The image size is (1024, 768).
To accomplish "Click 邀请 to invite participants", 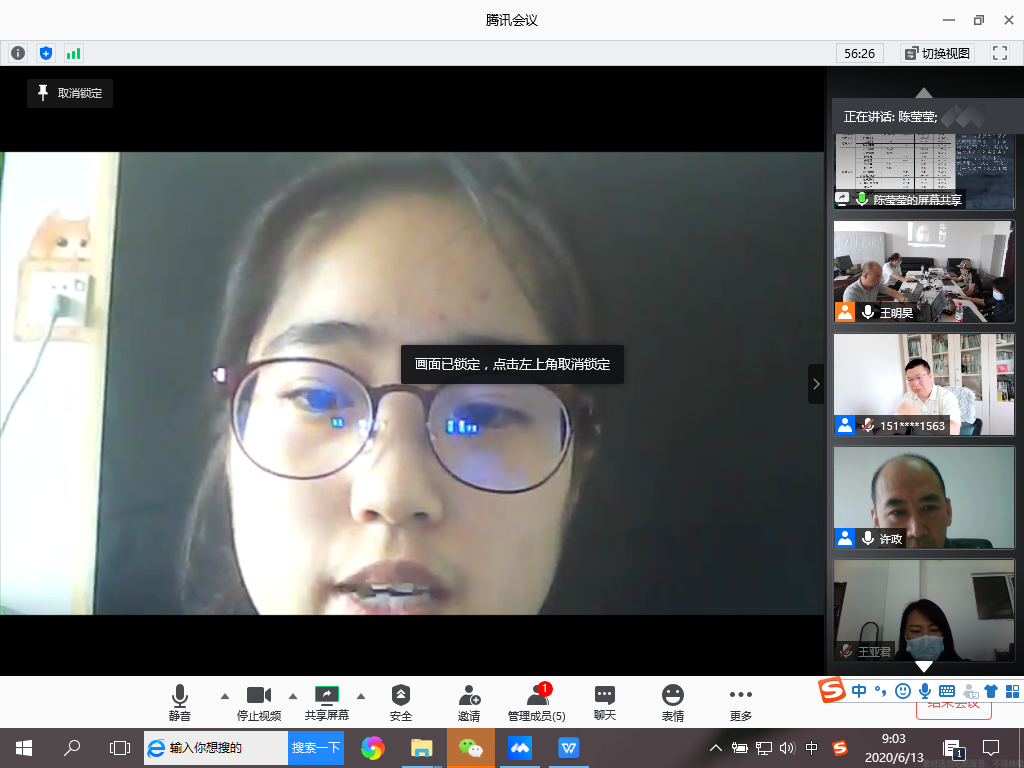I will (469, 703).
